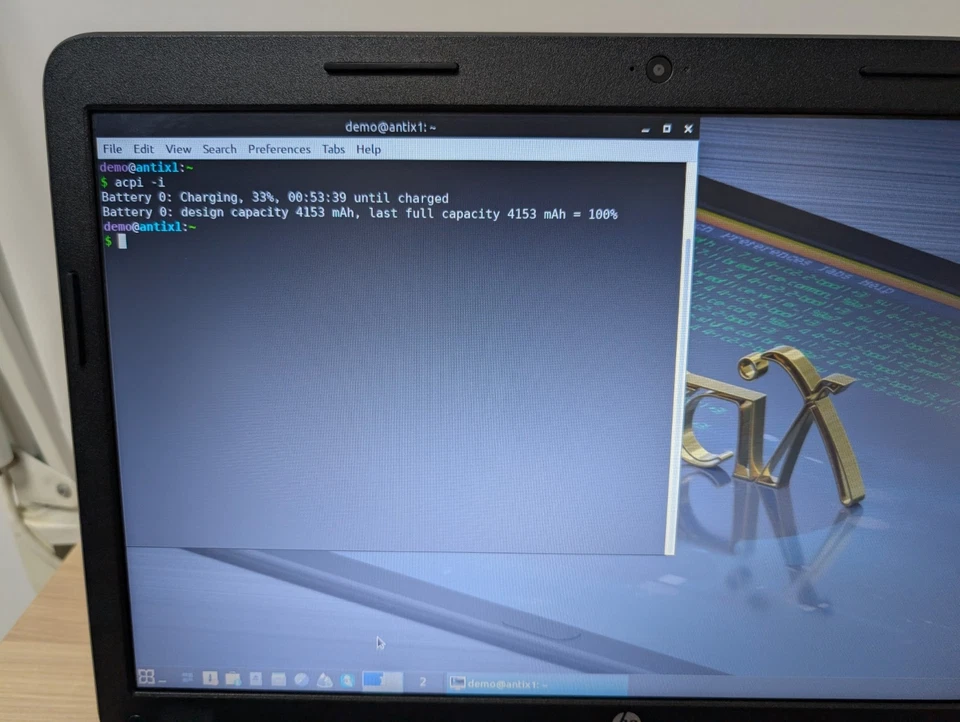Select the Search menu
960x722 pixels.
(219, 149)
